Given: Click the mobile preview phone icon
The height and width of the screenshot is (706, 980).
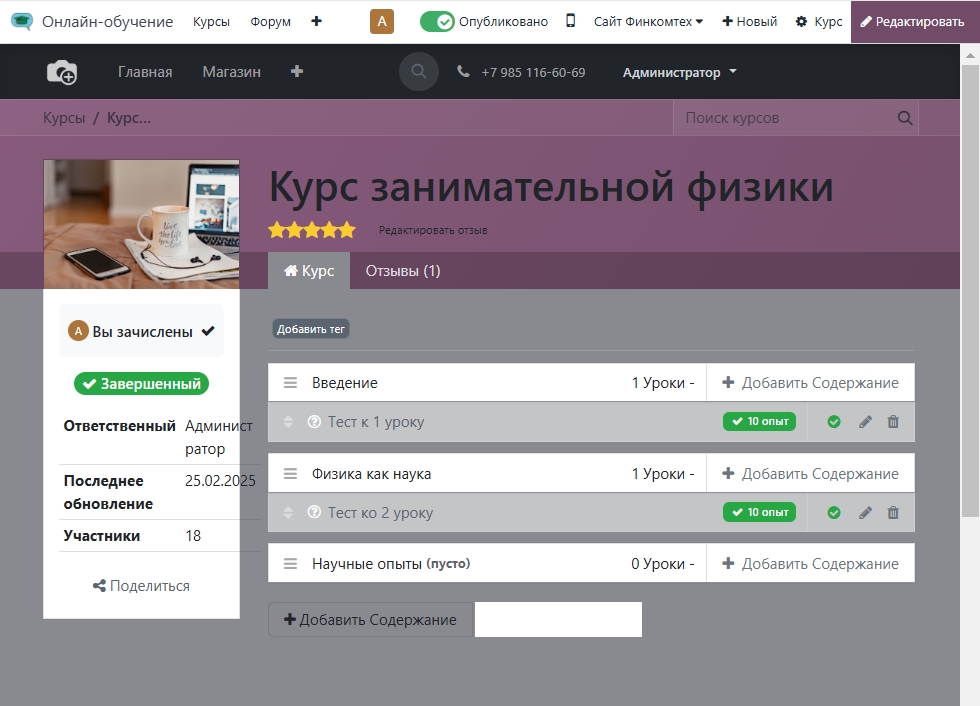Looking at the screenshot, I should (570, 21).
